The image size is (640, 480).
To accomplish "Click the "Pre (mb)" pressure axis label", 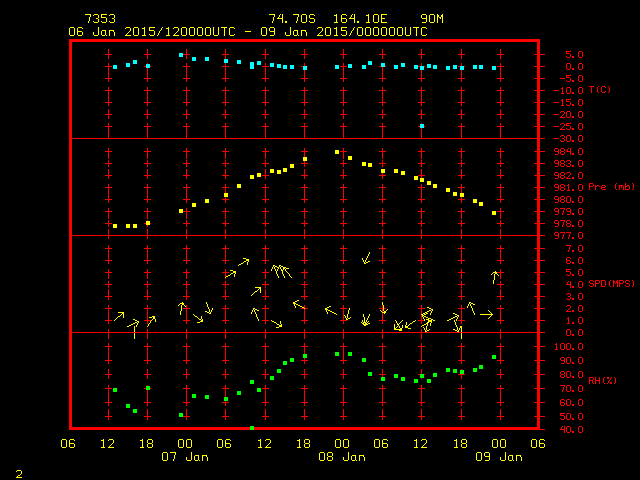I will click(x=611, y=187).
